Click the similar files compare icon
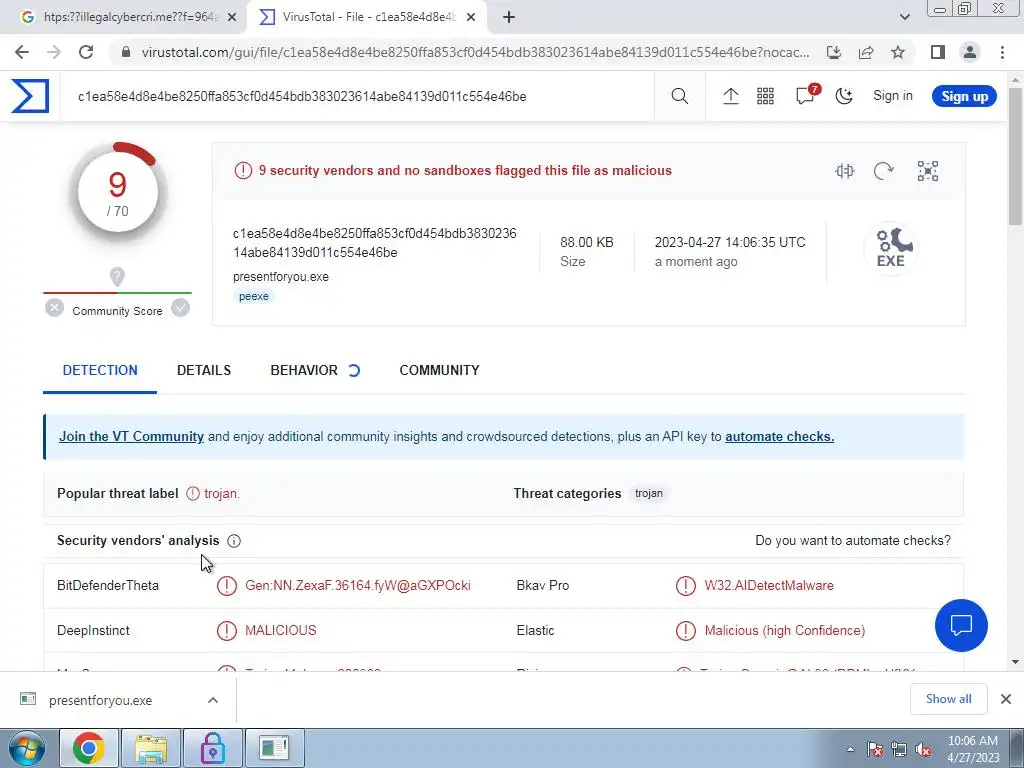 844,171
